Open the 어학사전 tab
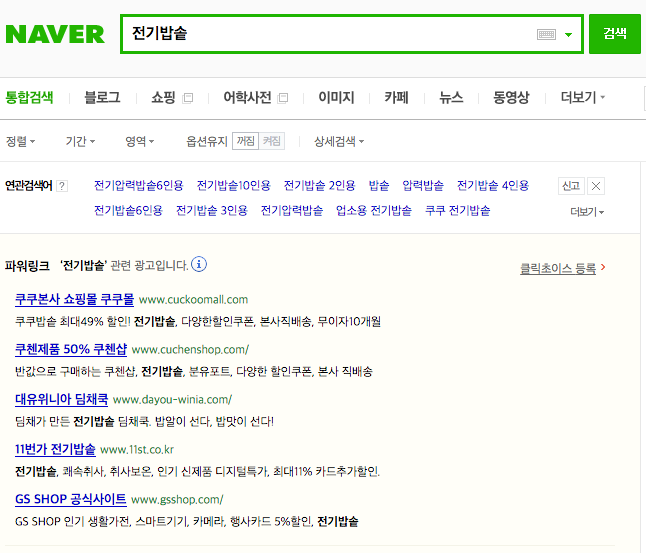 [x=247, y=98]
